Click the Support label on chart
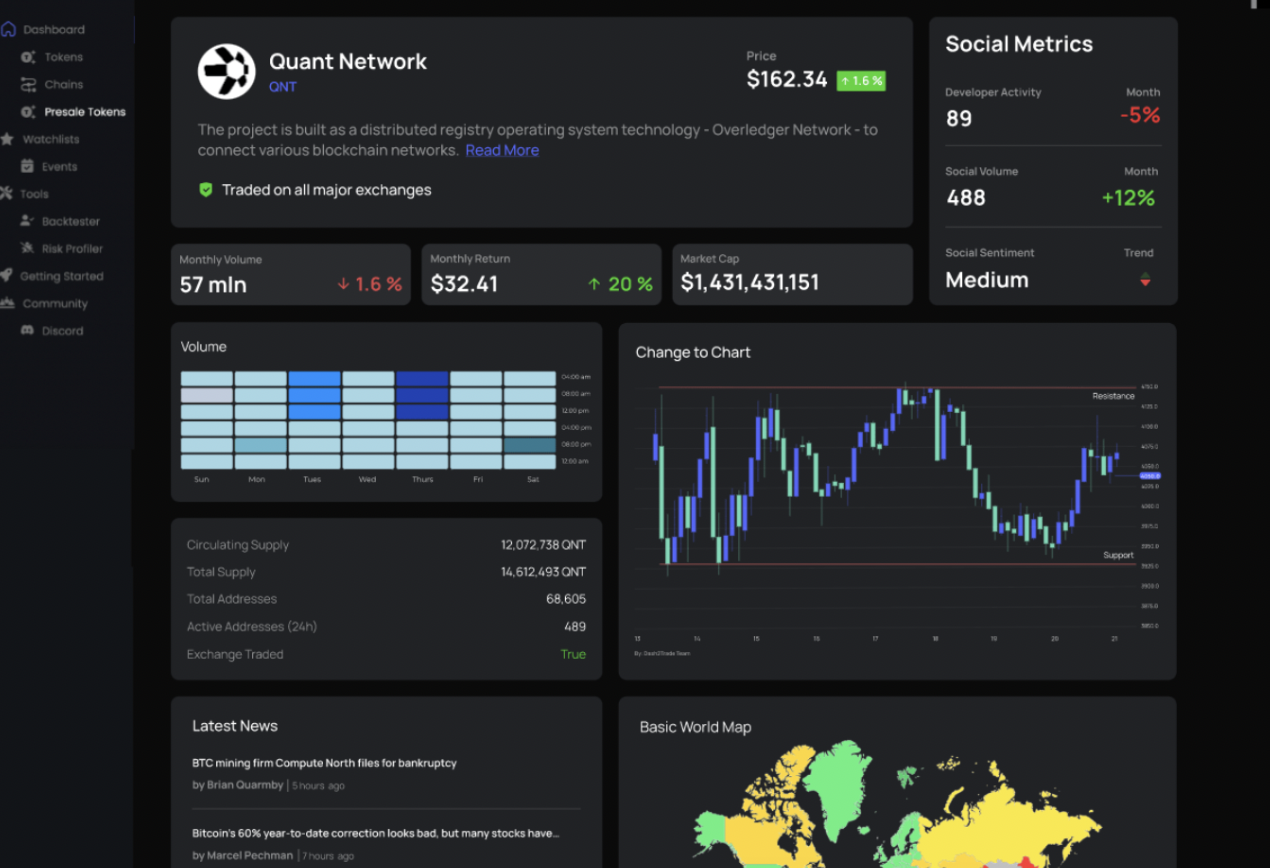This screenshot has height=868, width=1270. tap(1118, 555)
